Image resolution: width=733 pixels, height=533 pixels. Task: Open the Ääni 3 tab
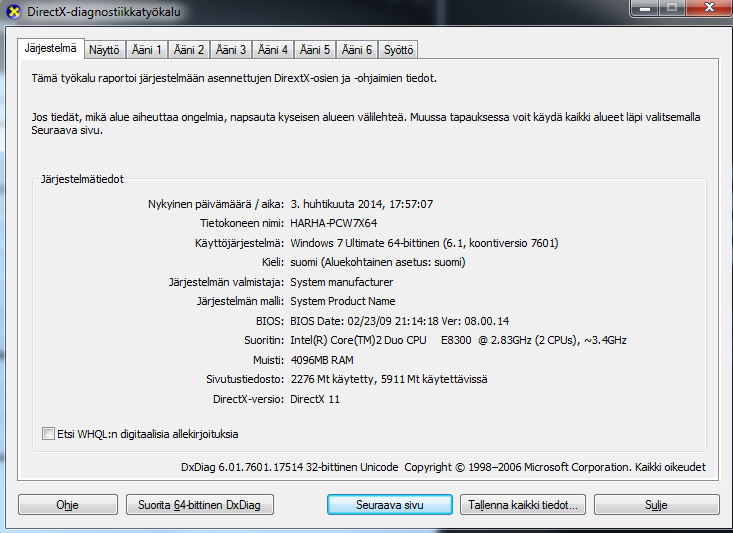point(231,50)
